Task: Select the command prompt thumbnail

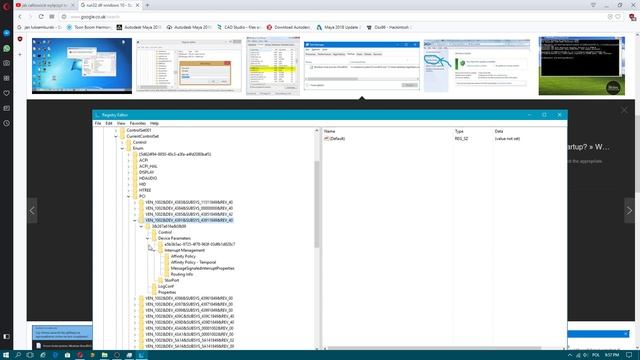Action: (582, 66)
